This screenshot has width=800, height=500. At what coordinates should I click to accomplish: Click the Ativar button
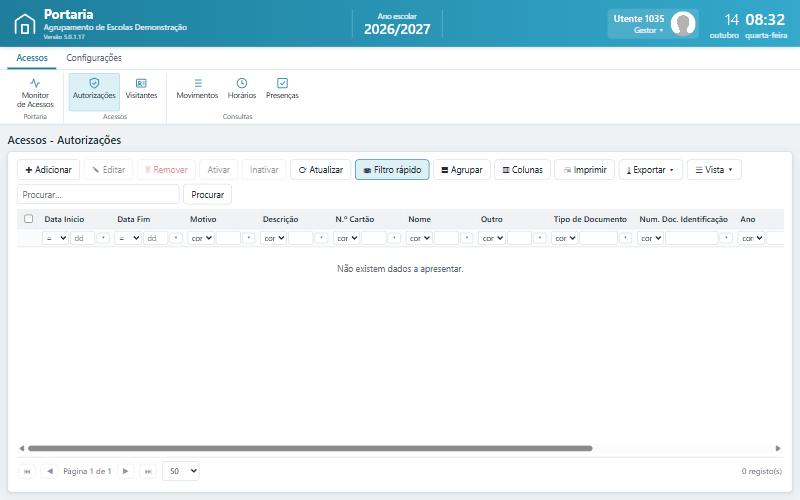[x=218, y=169]
